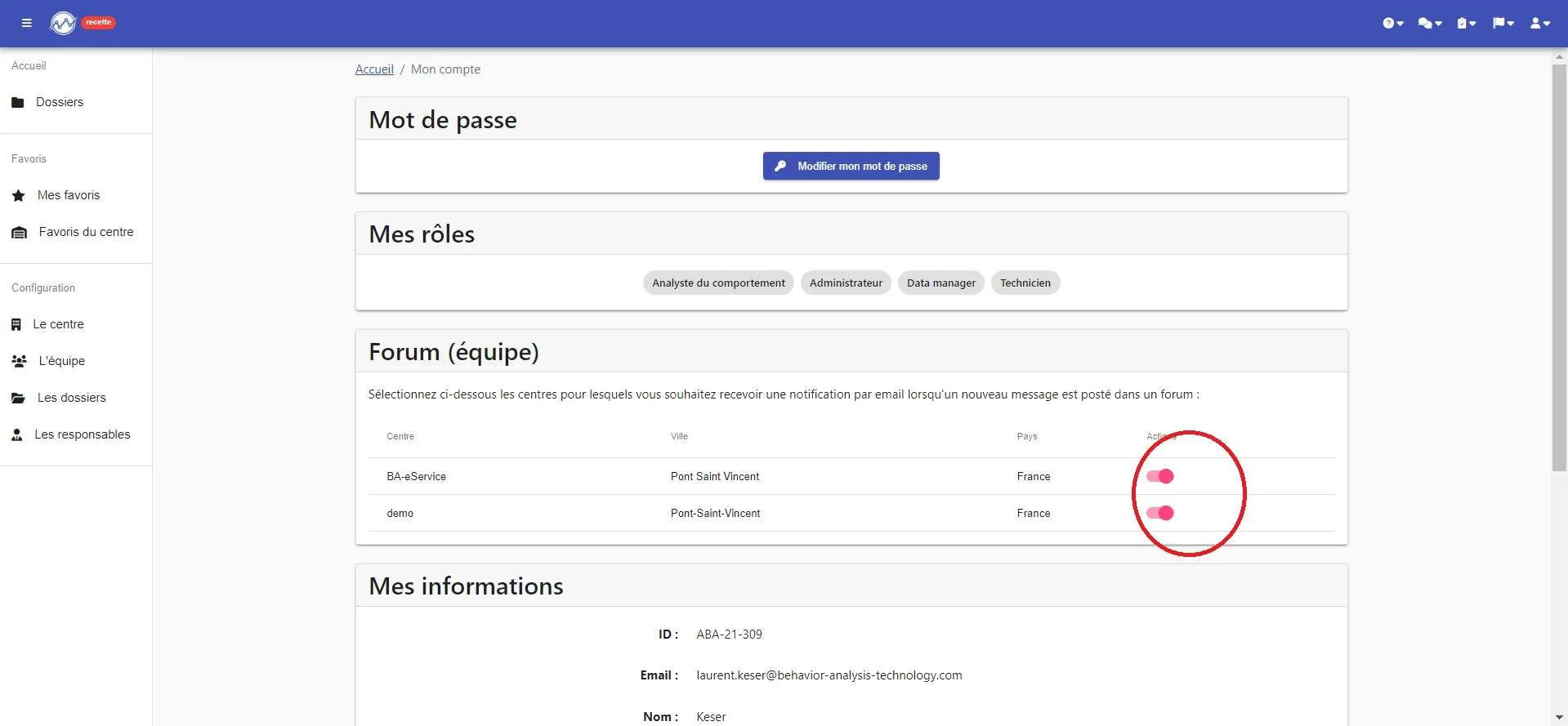Click the star icon for Mes favoris

coord(19,195)
